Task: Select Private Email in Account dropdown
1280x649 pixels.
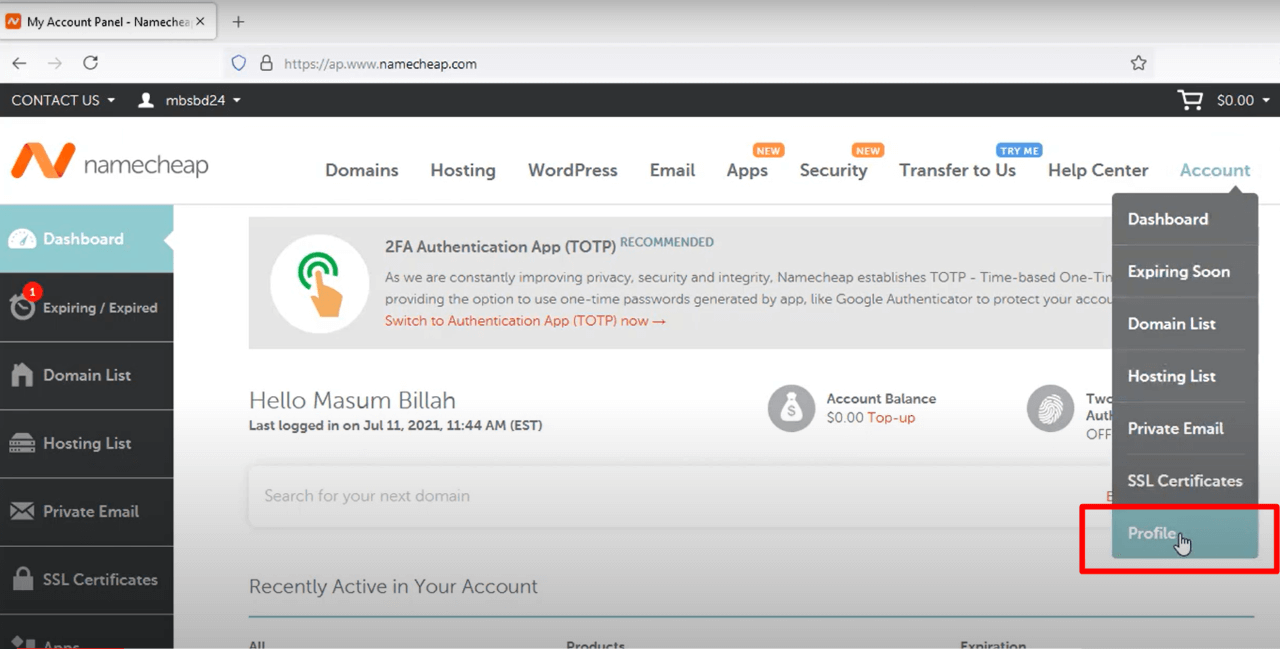Action: (x=1185, y=428)
